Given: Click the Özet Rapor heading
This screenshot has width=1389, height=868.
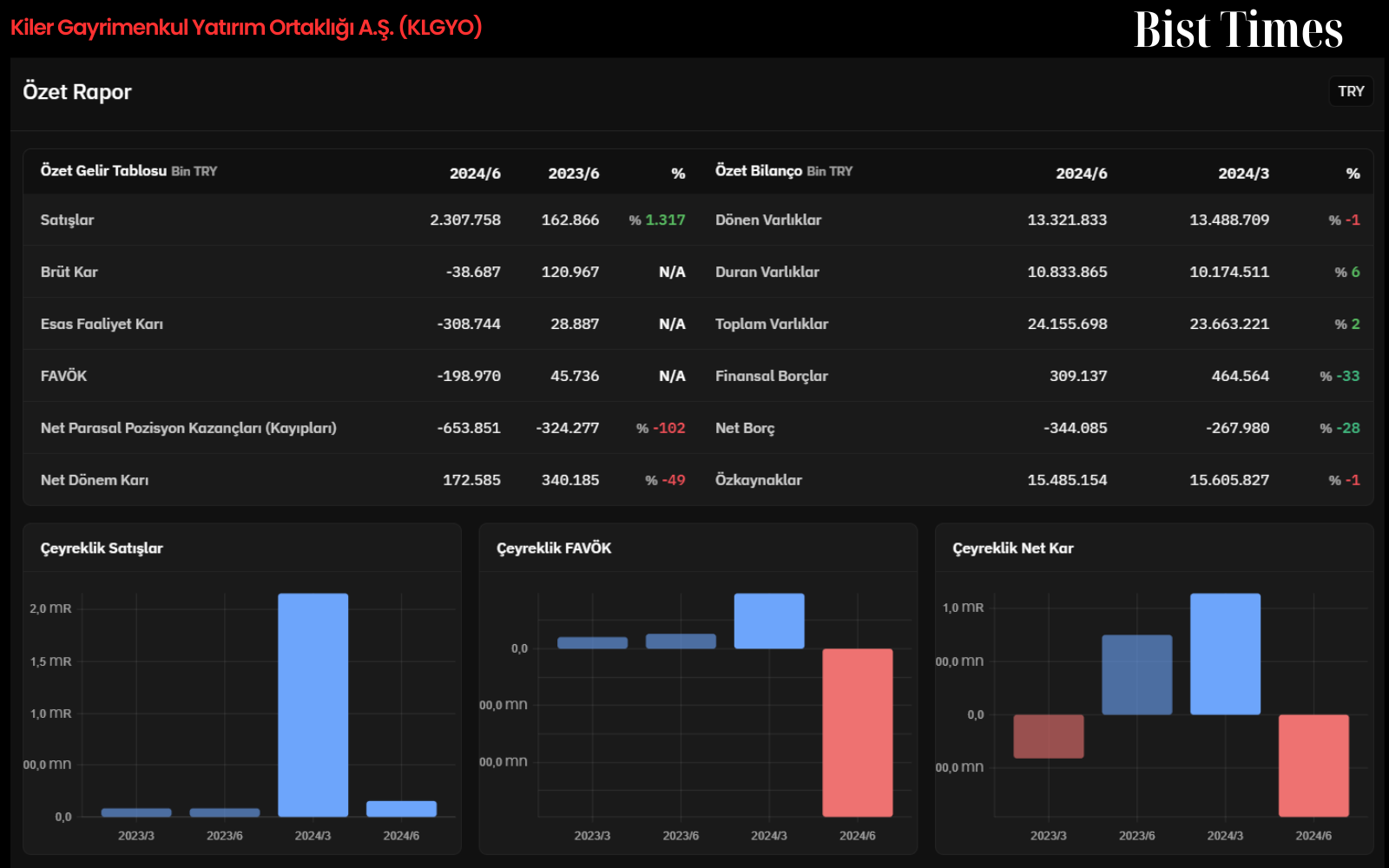Looking at the screenshot, I should (x=77, y=92).
